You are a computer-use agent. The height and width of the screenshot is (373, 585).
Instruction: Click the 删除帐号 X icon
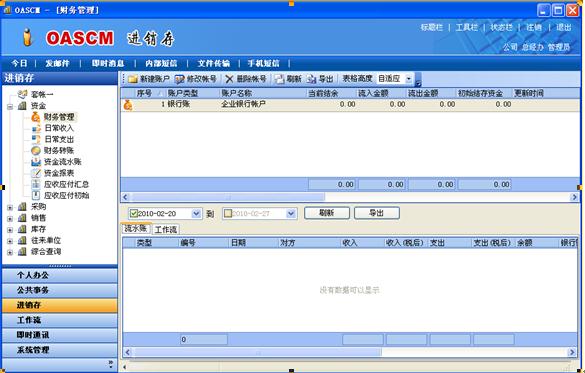pos(229,79)
